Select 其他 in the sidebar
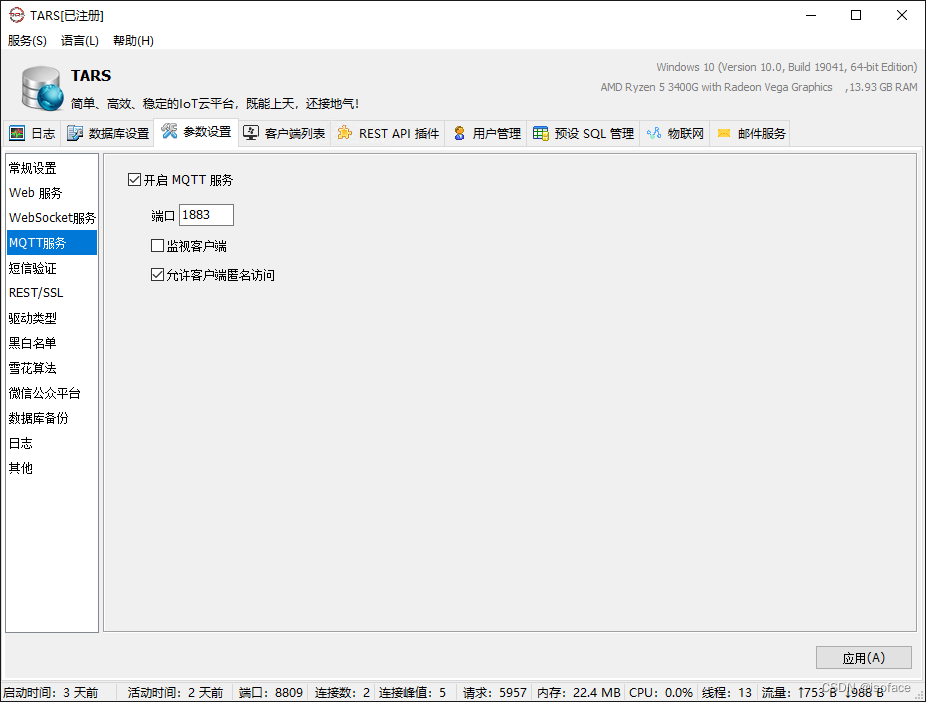926x702 pixels. pyautogui.click(x=51, y=468)
